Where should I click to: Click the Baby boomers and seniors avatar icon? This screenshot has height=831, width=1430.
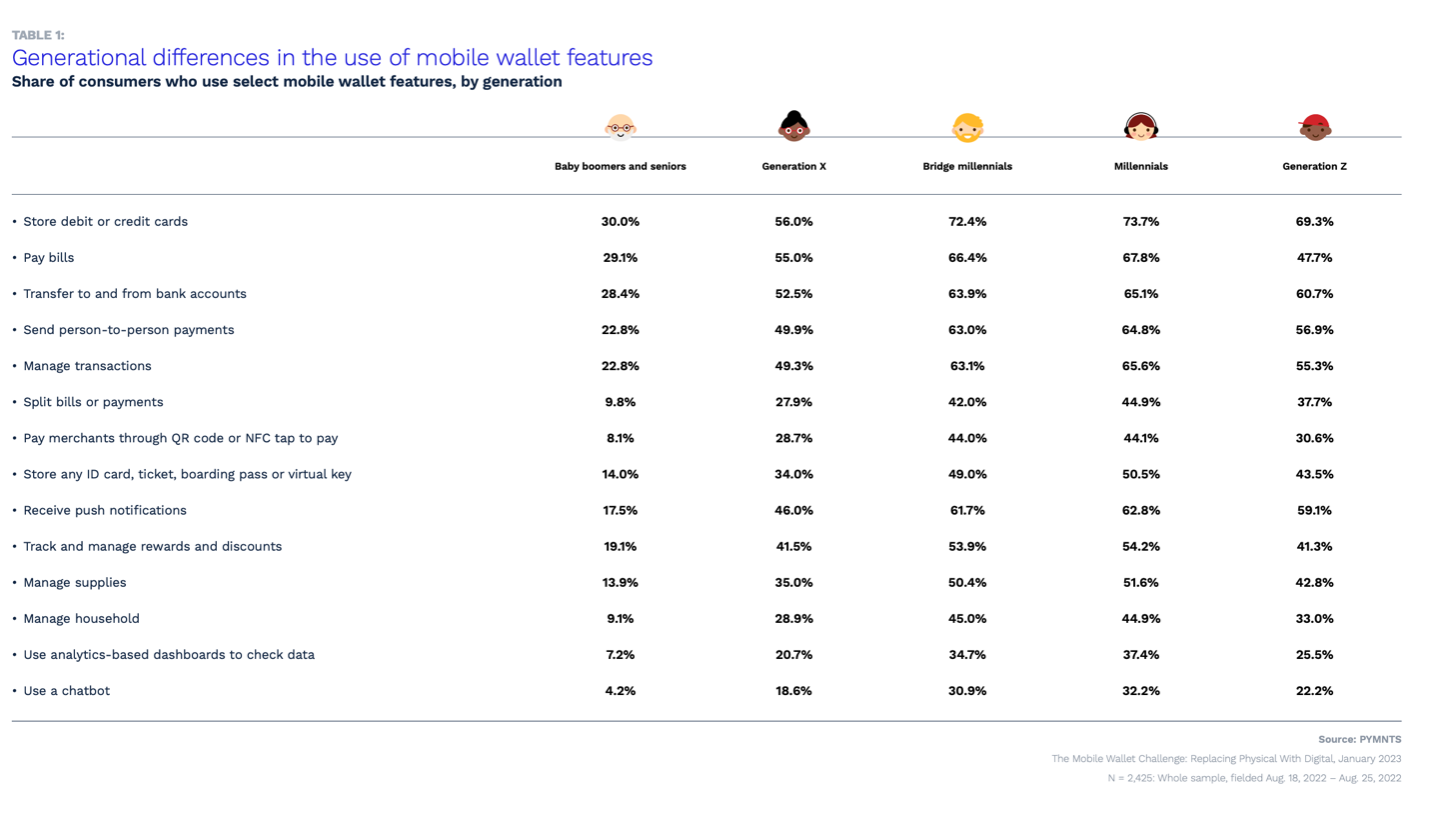620,126
